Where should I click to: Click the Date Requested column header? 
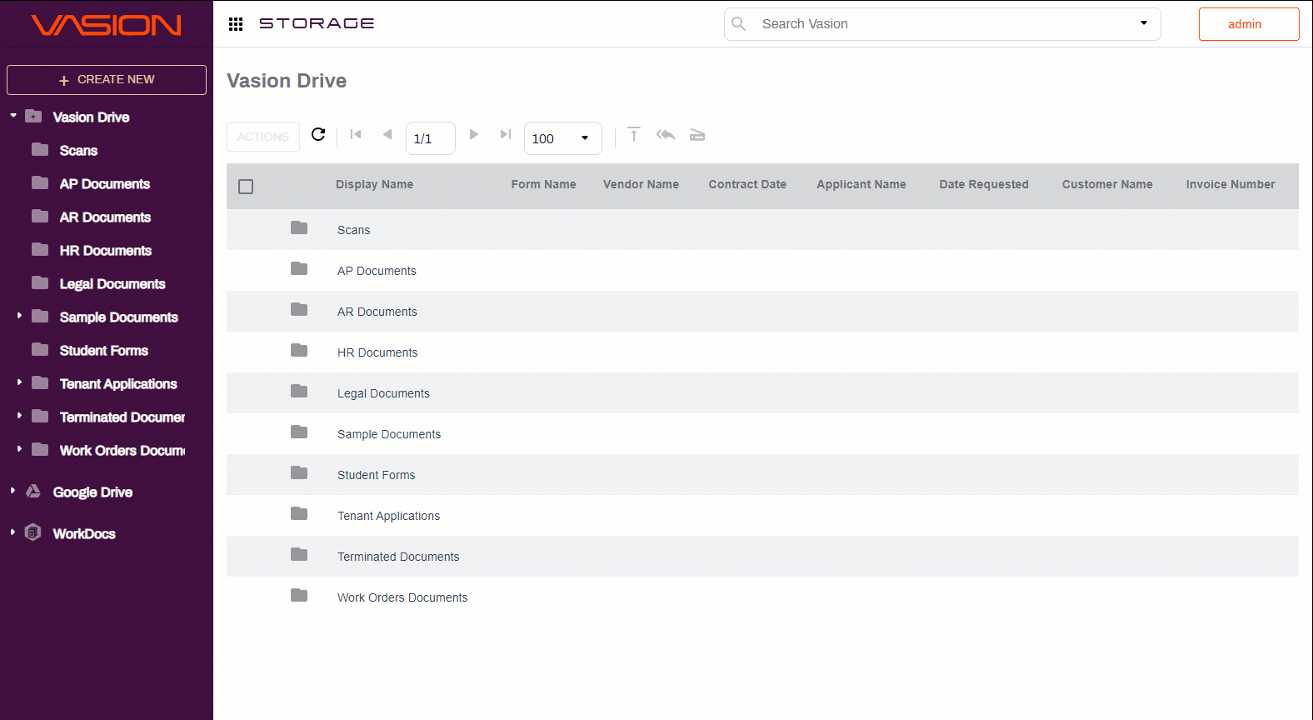pyautogui.click(x=984, y=185)
